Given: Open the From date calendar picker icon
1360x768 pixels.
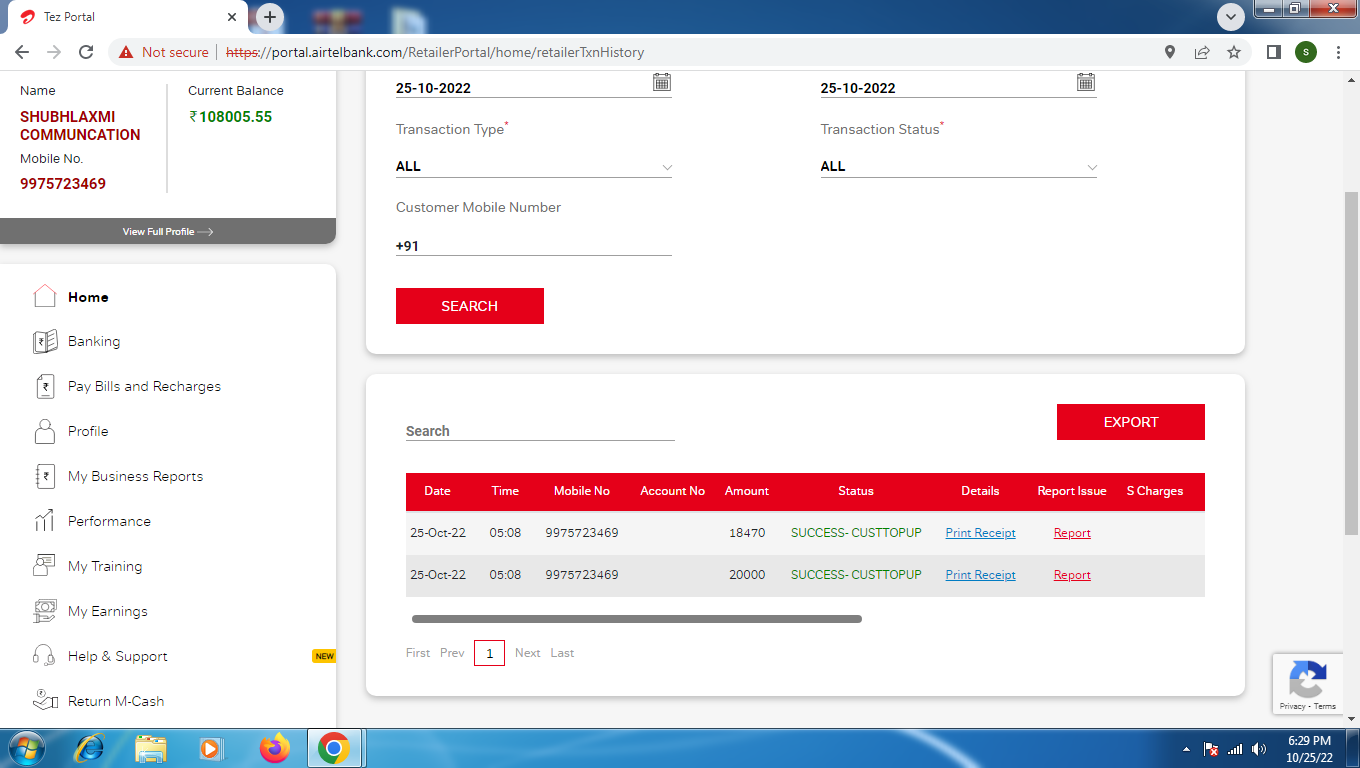Looking at the screenshot, I should pos(661,82).
